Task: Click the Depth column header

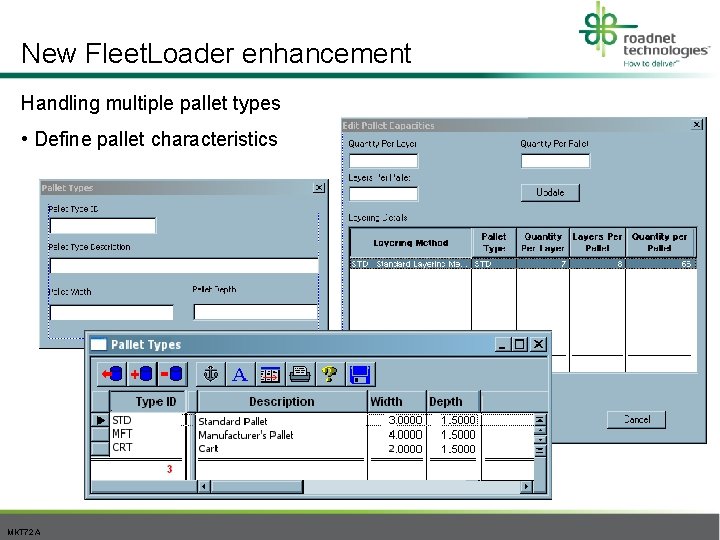Action: (453, 402)
